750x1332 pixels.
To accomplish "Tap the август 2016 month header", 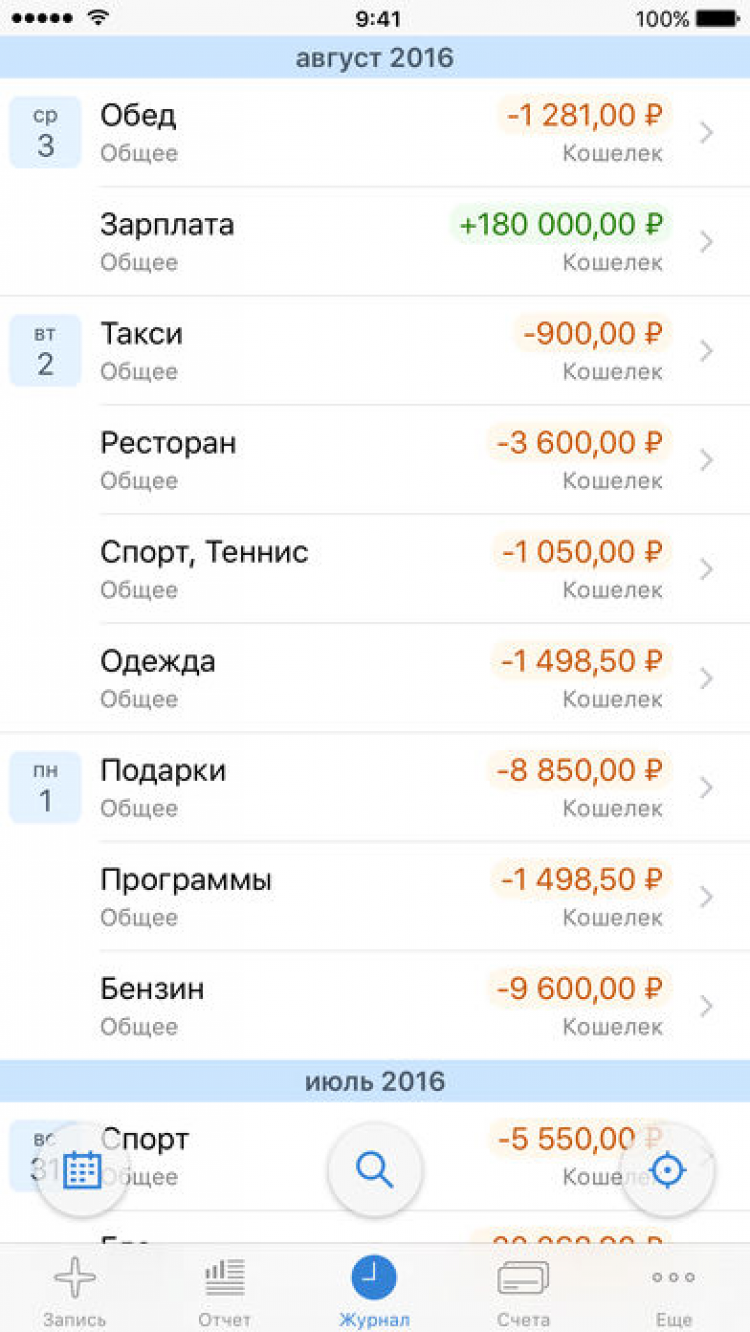I will tap(375, 58).
